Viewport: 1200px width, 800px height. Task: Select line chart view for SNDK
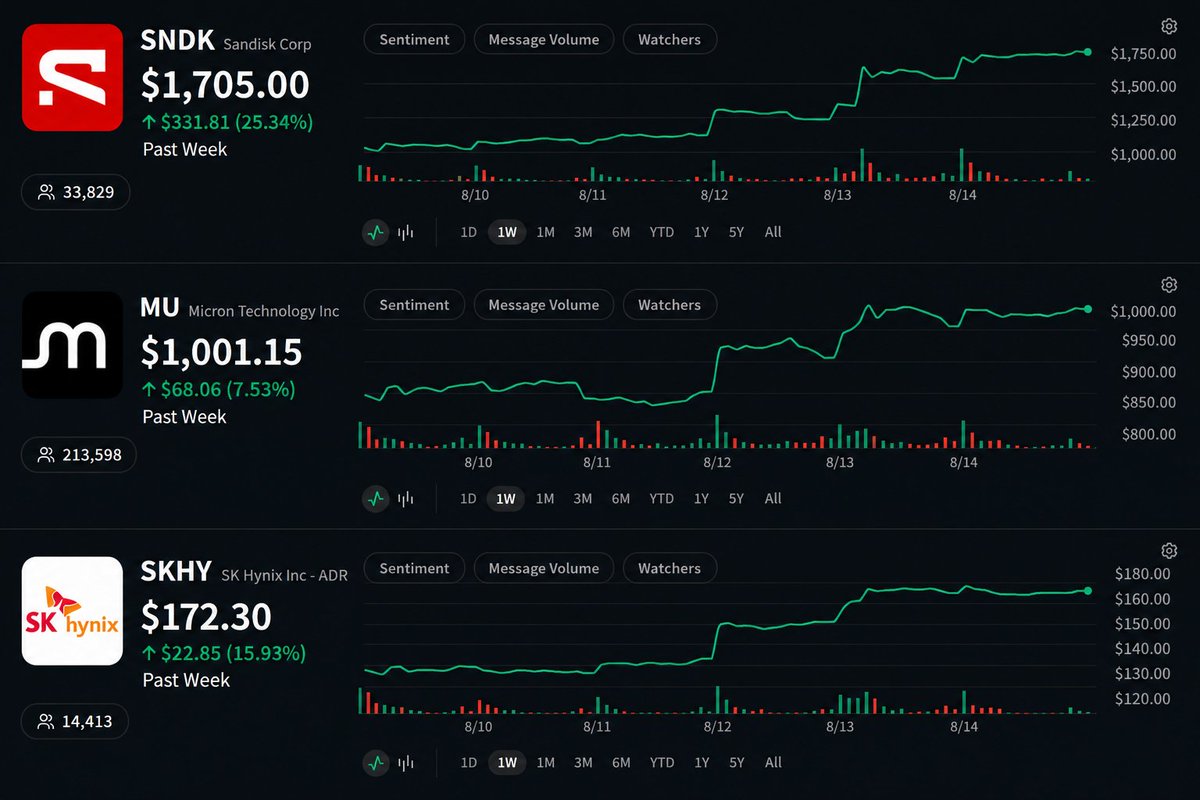tap(376, 232)
